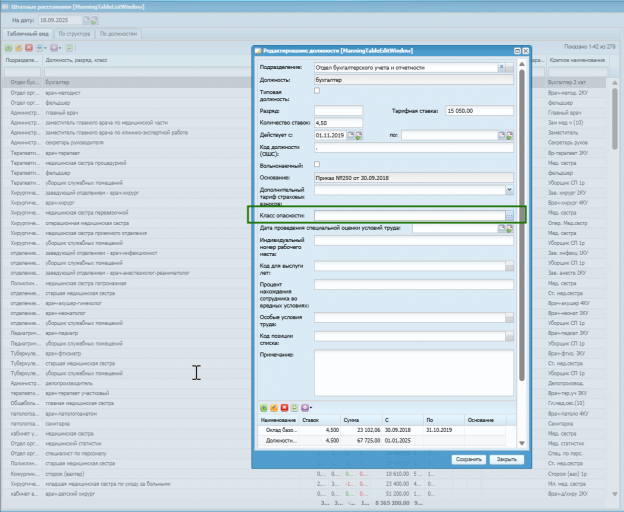This screenshot has width=624, height=512.
Task: Click the Разряд input field
Action: 338,111
